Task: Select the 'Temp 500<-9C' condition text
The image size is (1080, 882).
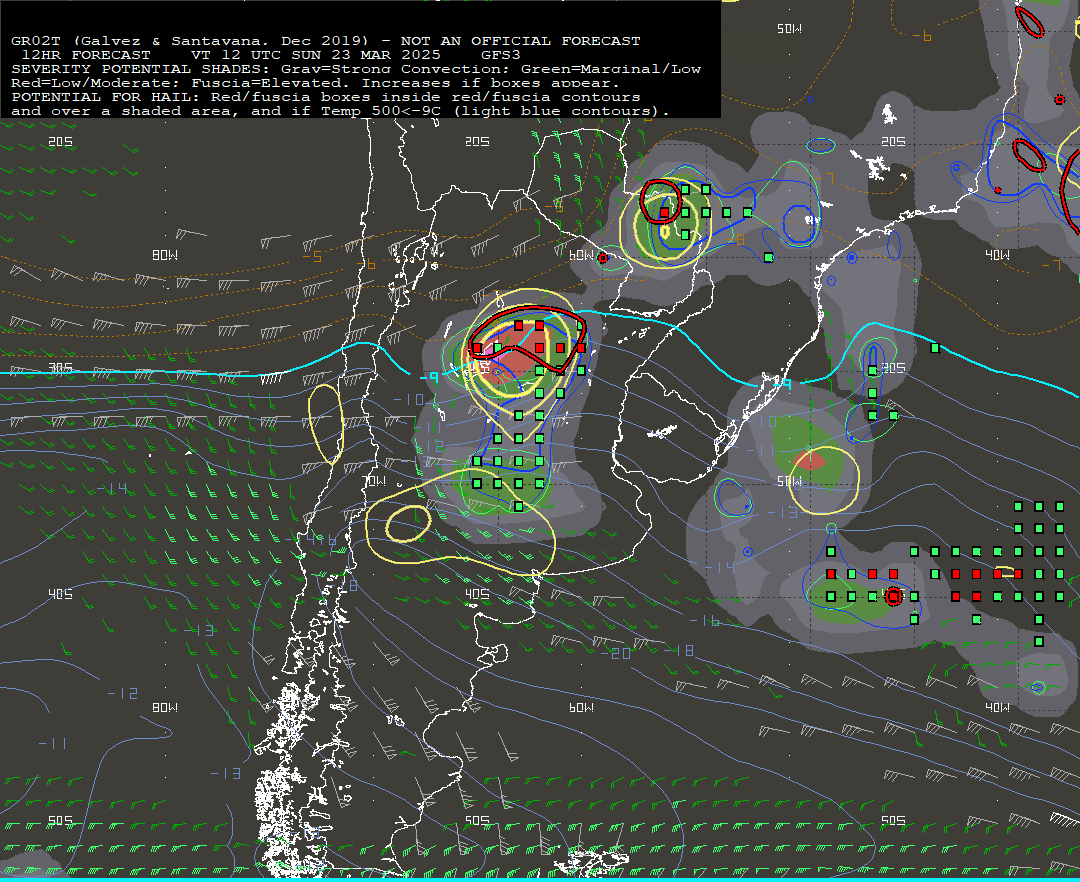Action: coord(381,111)
